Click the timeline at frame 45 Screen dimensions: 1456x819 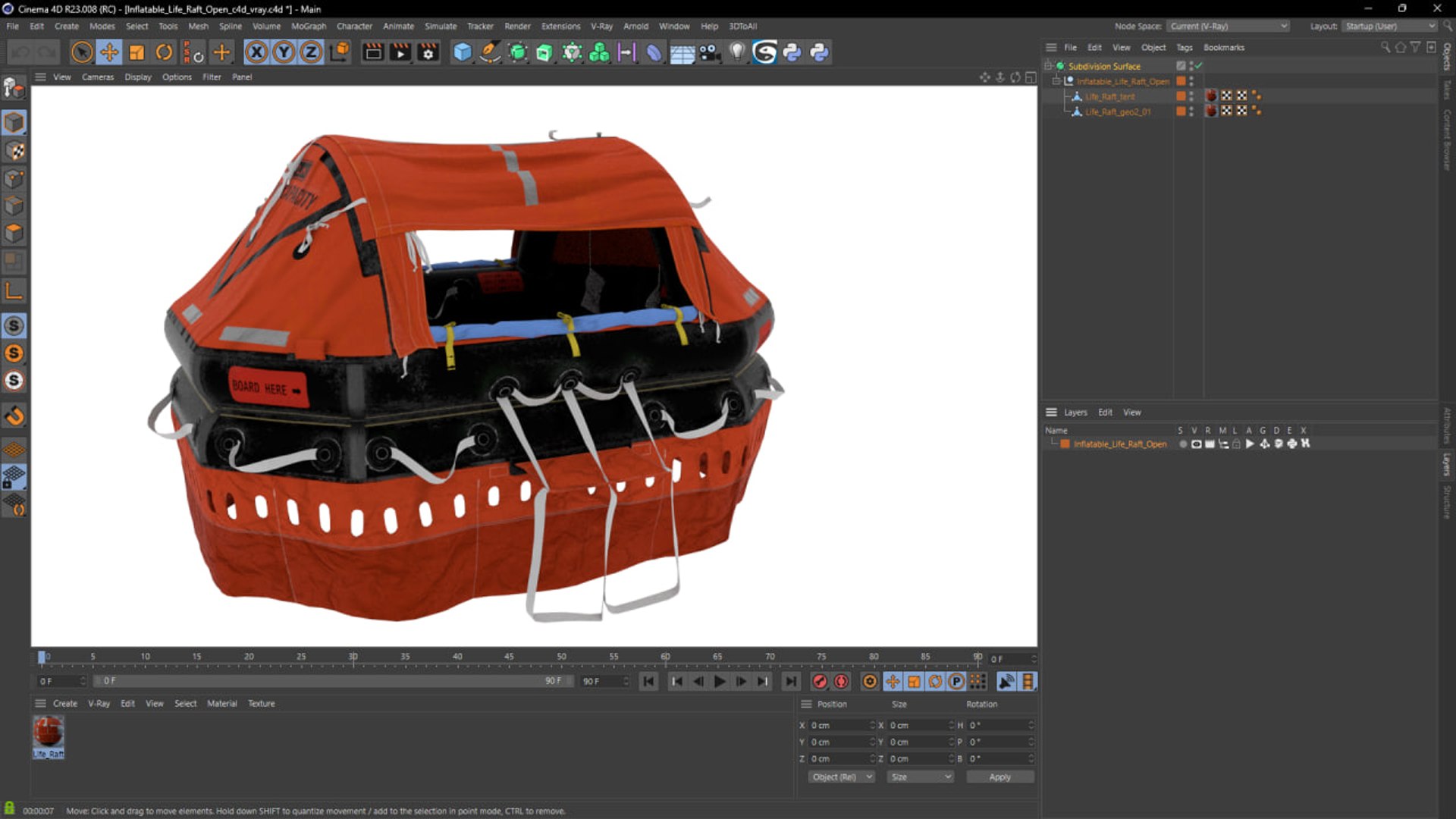pos(509,657)
